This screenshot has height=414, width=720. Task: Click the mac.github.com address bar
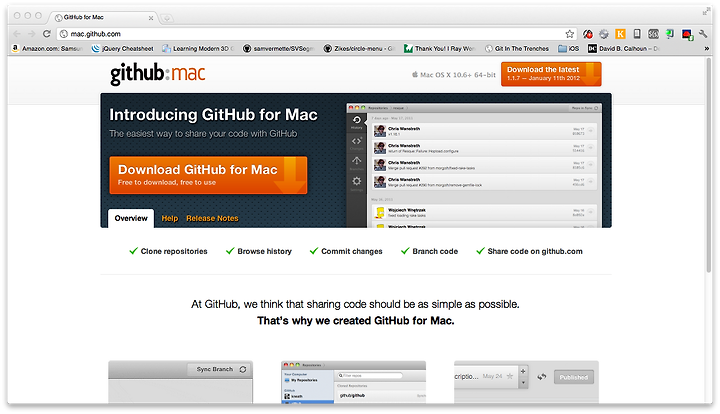tap(317, 34)
